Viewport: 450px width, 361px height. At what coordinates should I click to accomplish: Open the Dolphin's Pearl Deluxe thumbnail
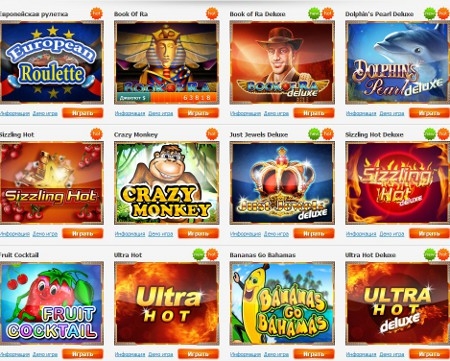(398, 62)
